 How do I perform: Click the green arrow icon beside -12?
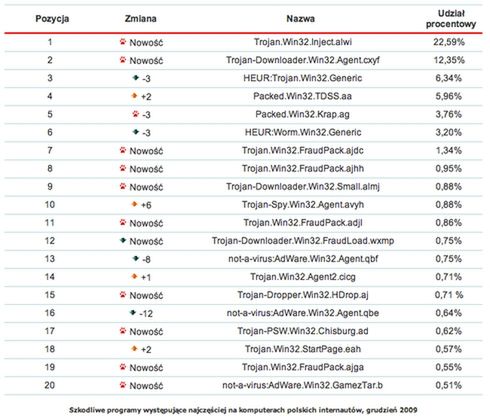133,312
